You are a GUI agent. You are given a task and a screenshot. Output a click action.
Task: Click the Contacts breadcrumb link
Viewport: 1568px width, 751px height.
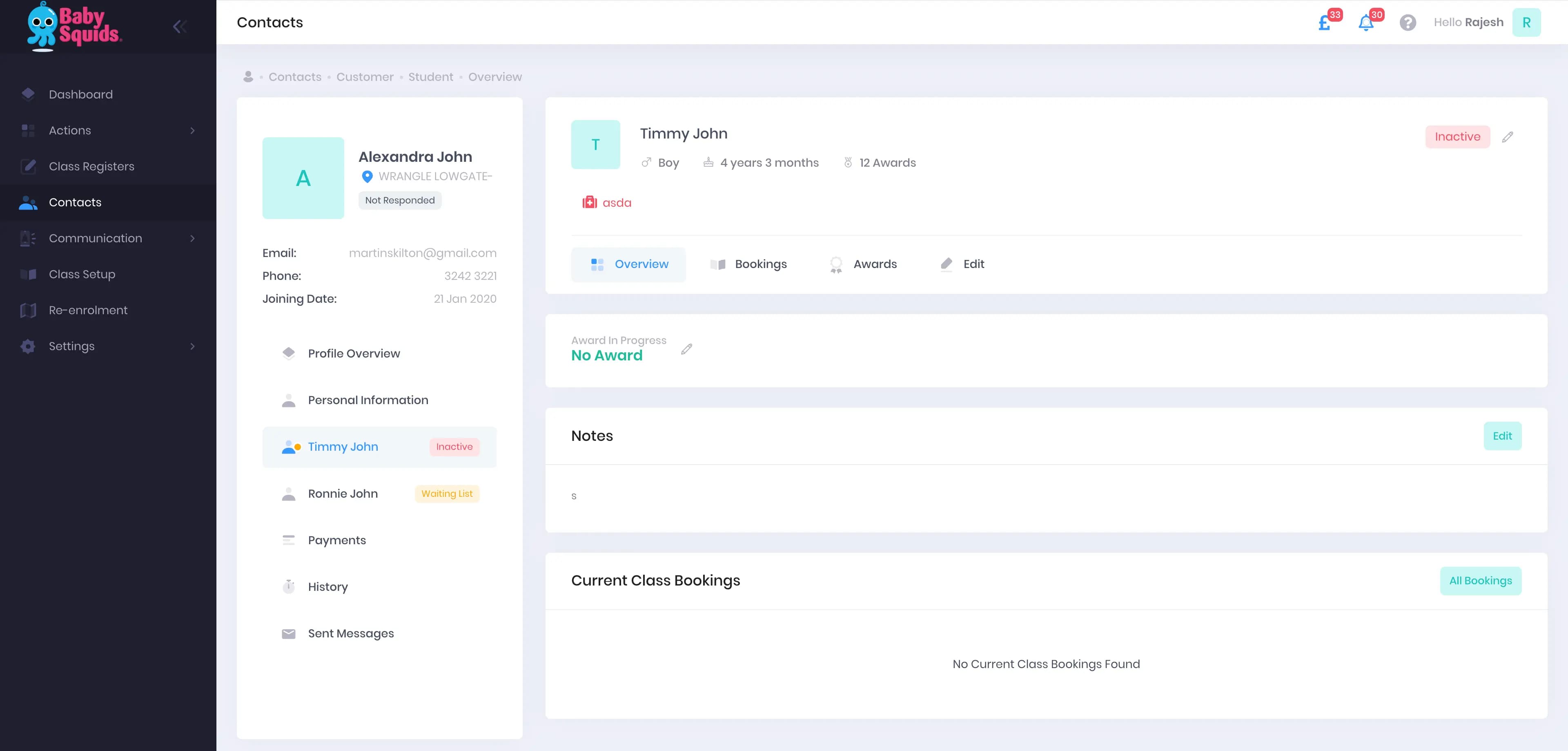click(x=294, y=77)
